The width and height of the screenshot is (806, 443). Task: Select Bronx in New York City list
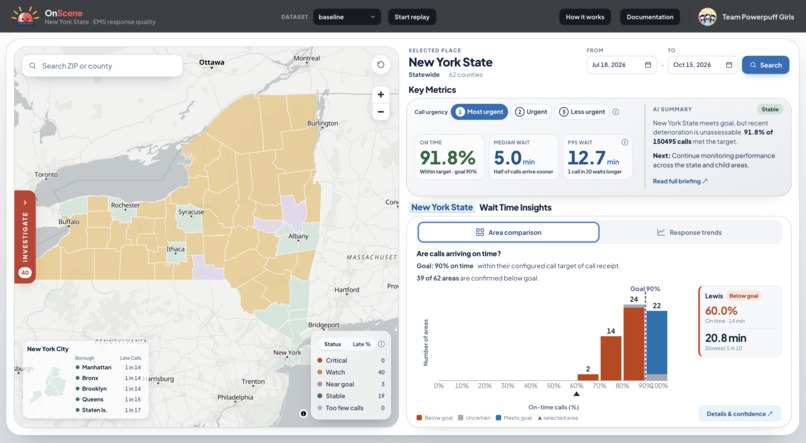click(x=108, y=378)
